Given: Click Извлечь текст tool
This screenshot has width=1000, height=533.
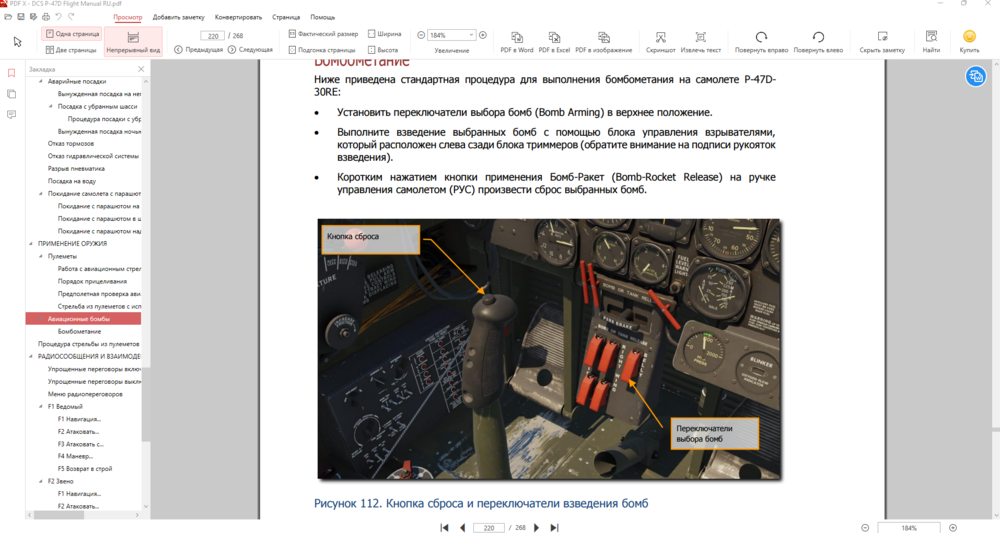Looking at the screenshot, I should pos(700,41).
